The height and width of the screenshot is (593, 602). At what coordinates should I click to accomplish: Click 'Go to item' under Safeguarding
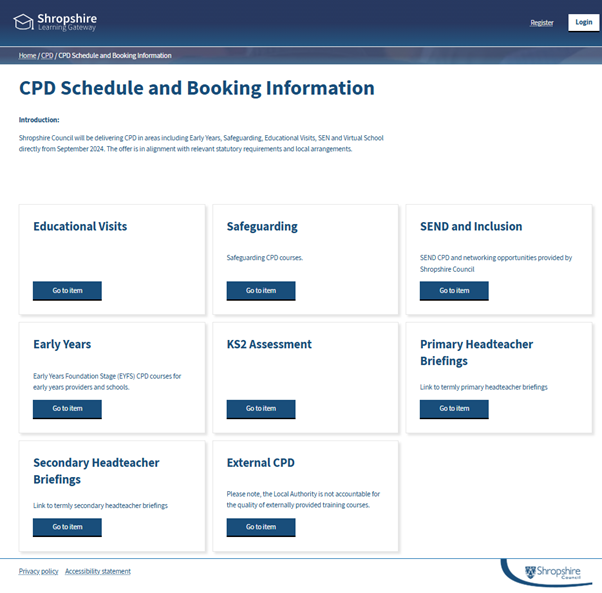point(261,291)
